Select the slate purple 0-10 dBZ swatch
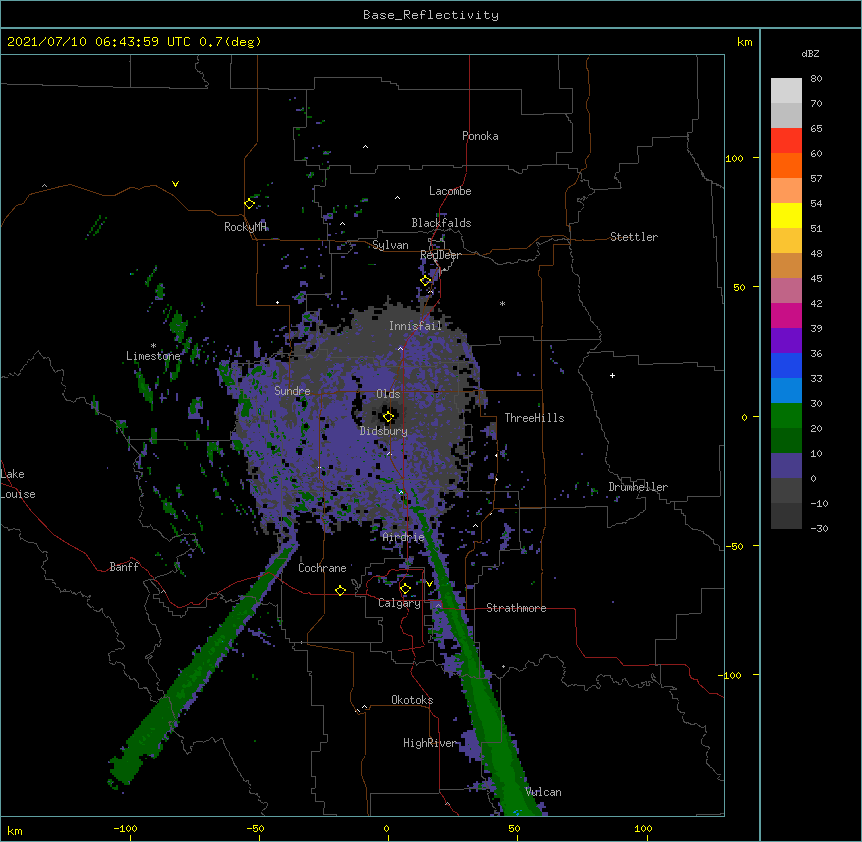The height and width of the screenshot is (842, 862). [x=786, y=466]
